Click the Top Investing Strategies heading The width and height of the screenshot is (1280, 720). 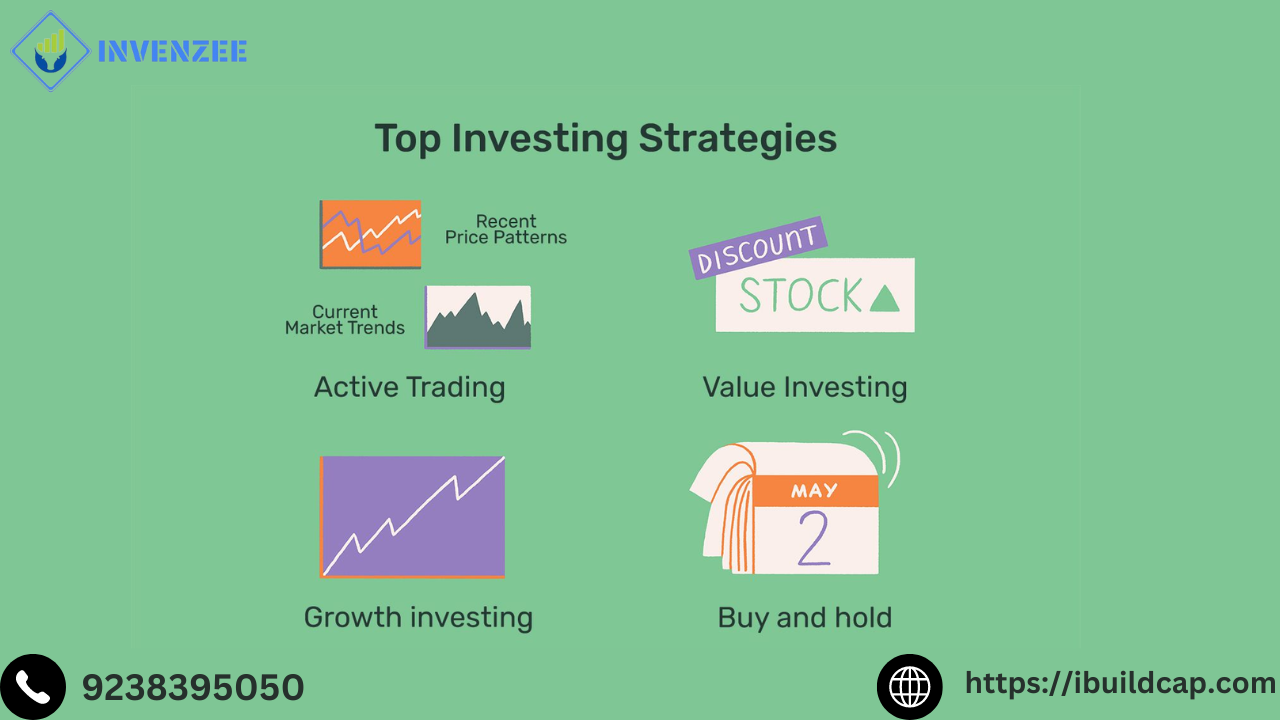(606, 139)
